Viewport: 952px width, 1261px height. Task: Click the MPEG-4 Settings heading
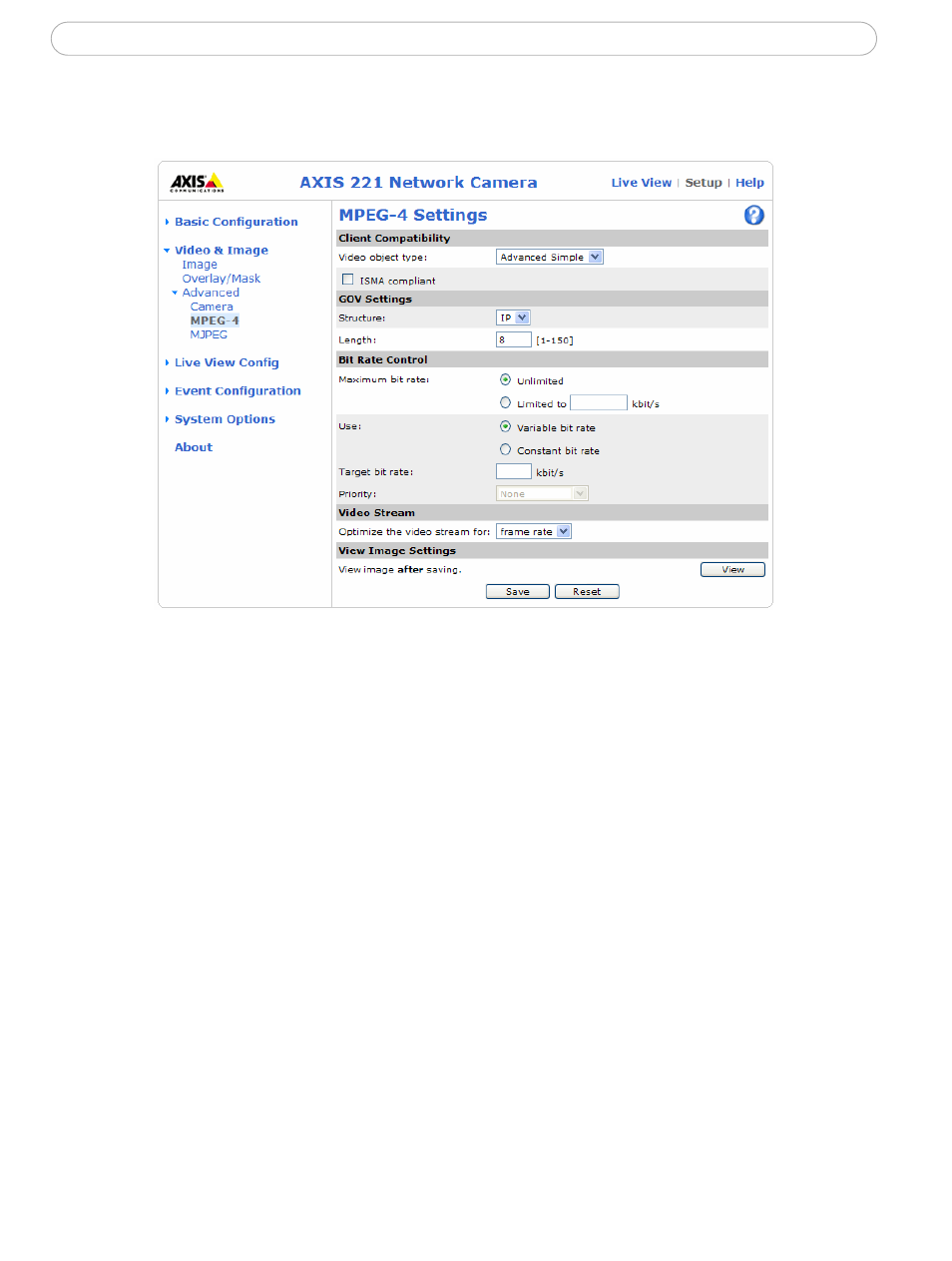click(413, 215)
